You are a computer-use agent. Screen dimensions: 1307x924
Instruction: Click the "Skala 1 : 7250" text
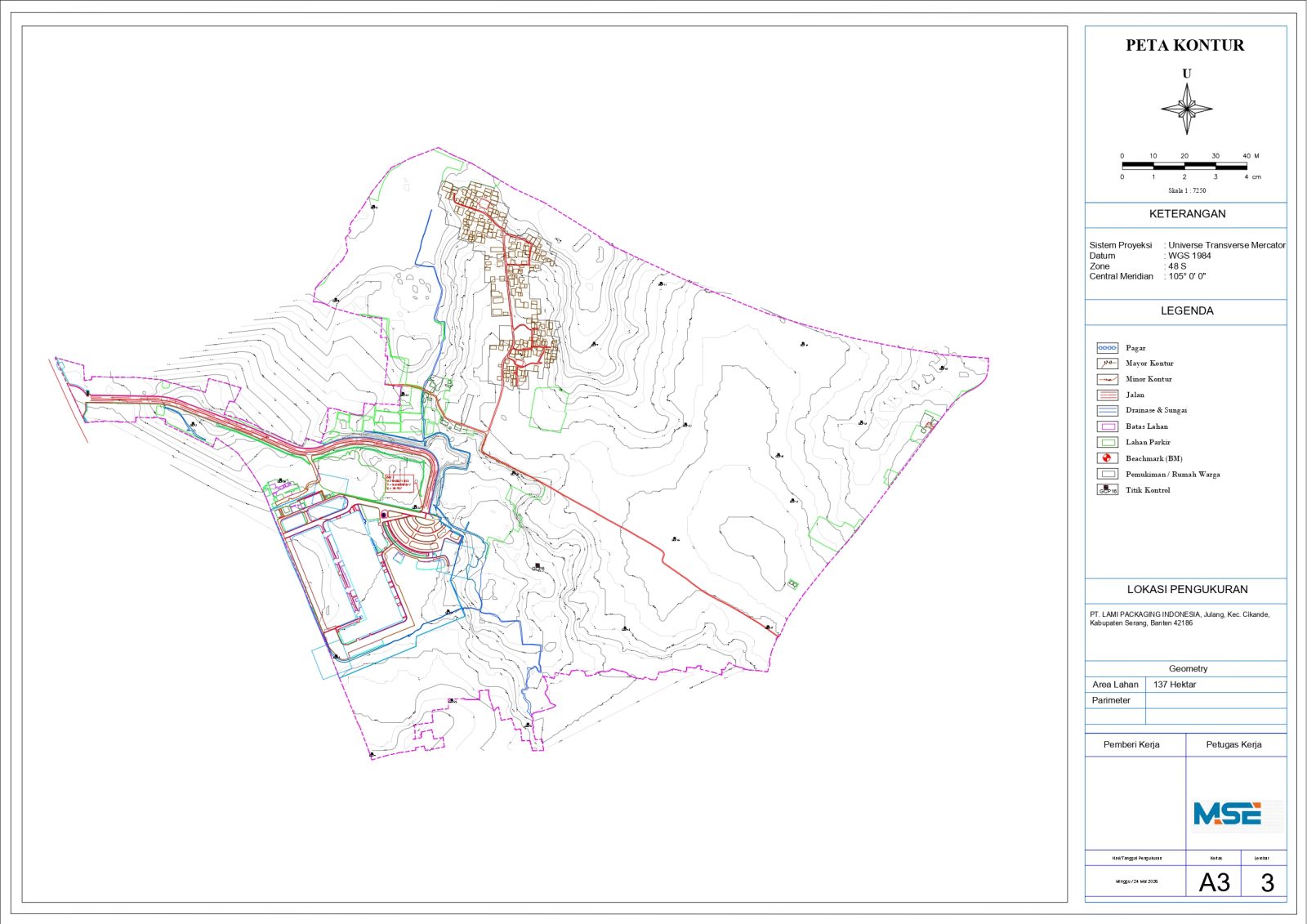tap(1187, 190)
